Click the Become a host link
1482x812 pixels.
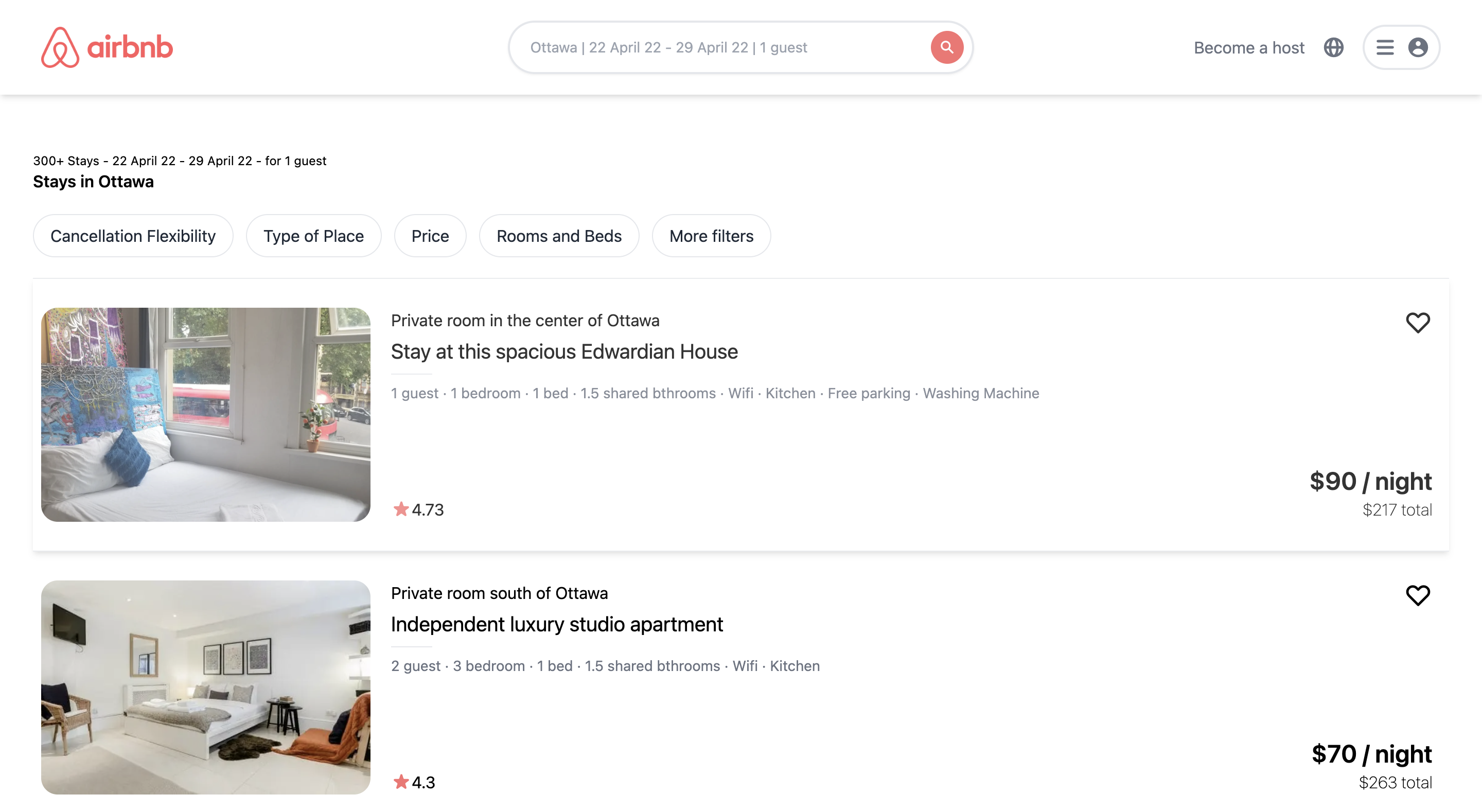[x=1248, y=48]
